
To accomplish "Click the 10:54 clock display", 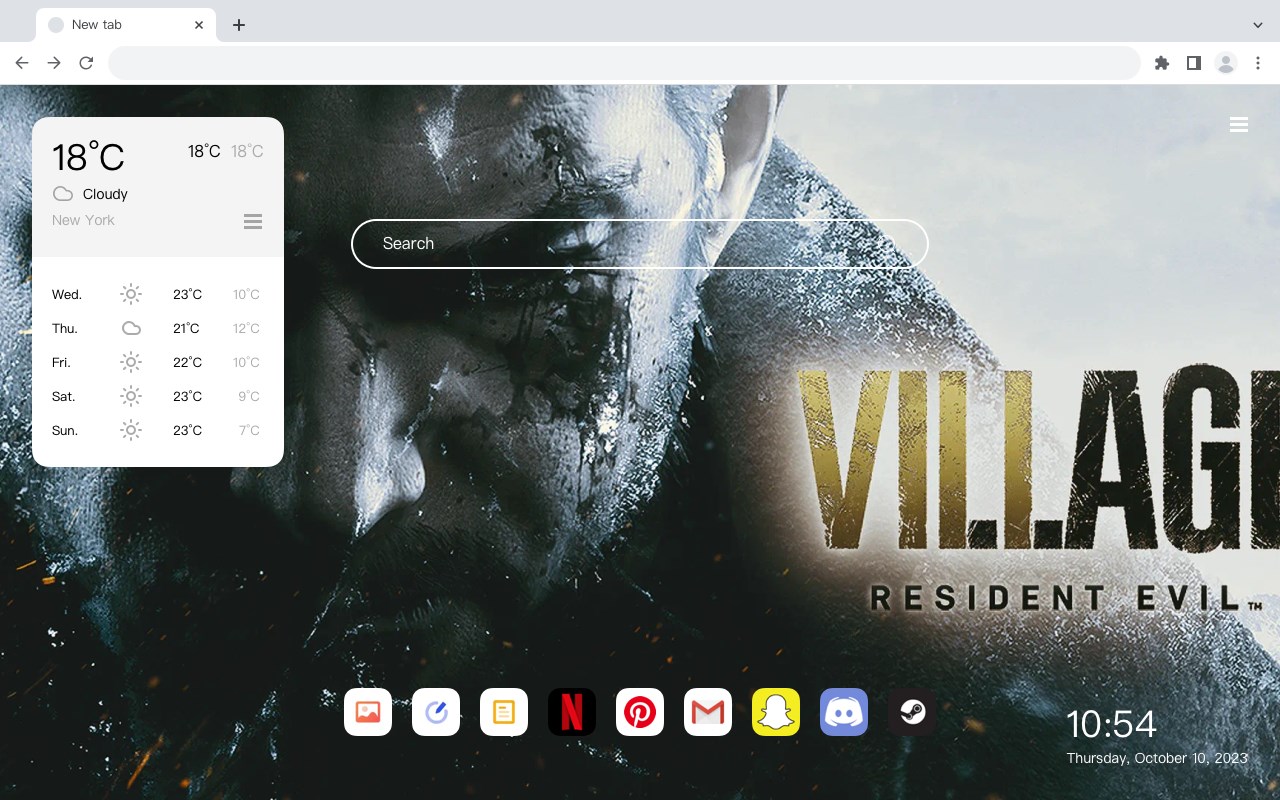I will coord(1111,724).
